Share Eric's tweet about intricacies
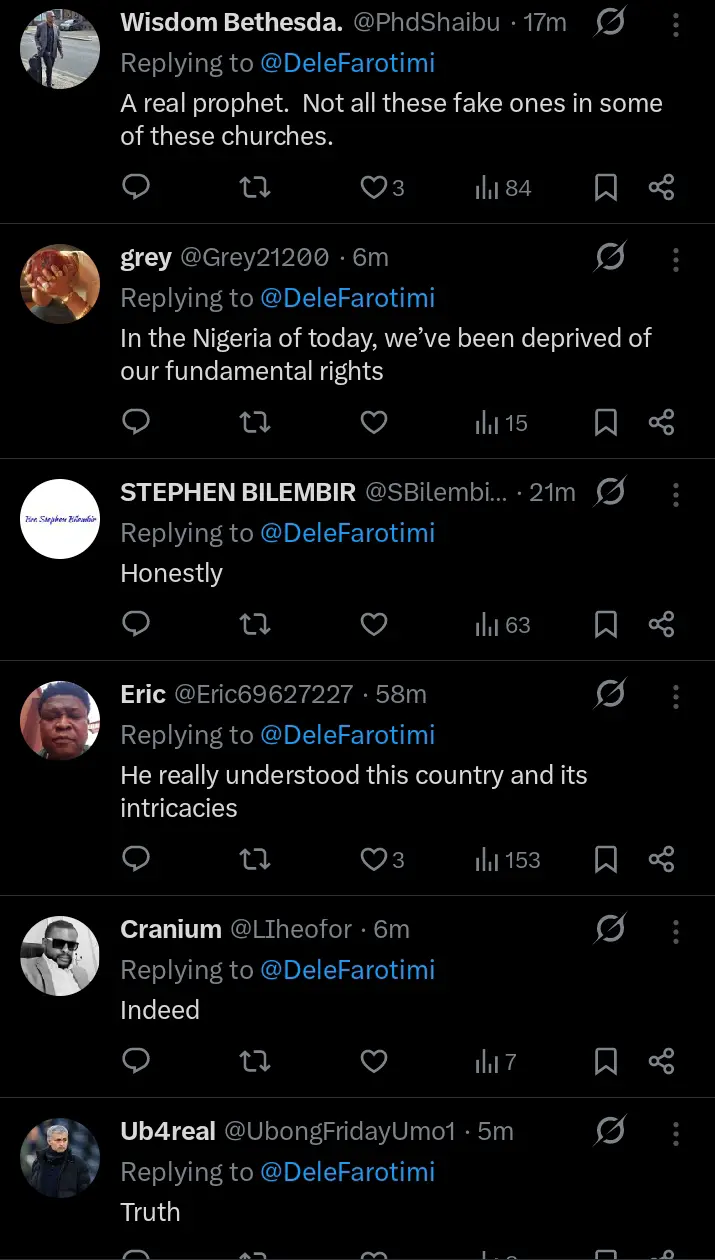 (x=662, y=859)
